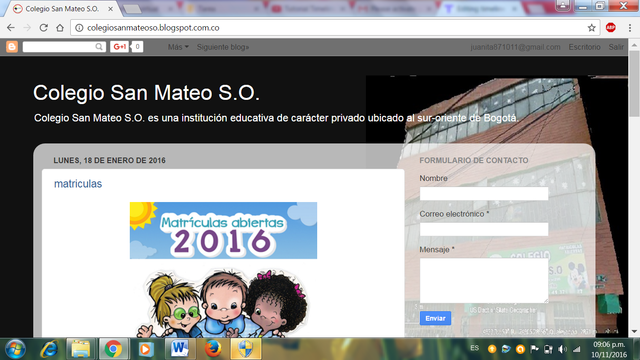
Task: Submit the contact form with Enviar
Action: [x=435, y=318]
